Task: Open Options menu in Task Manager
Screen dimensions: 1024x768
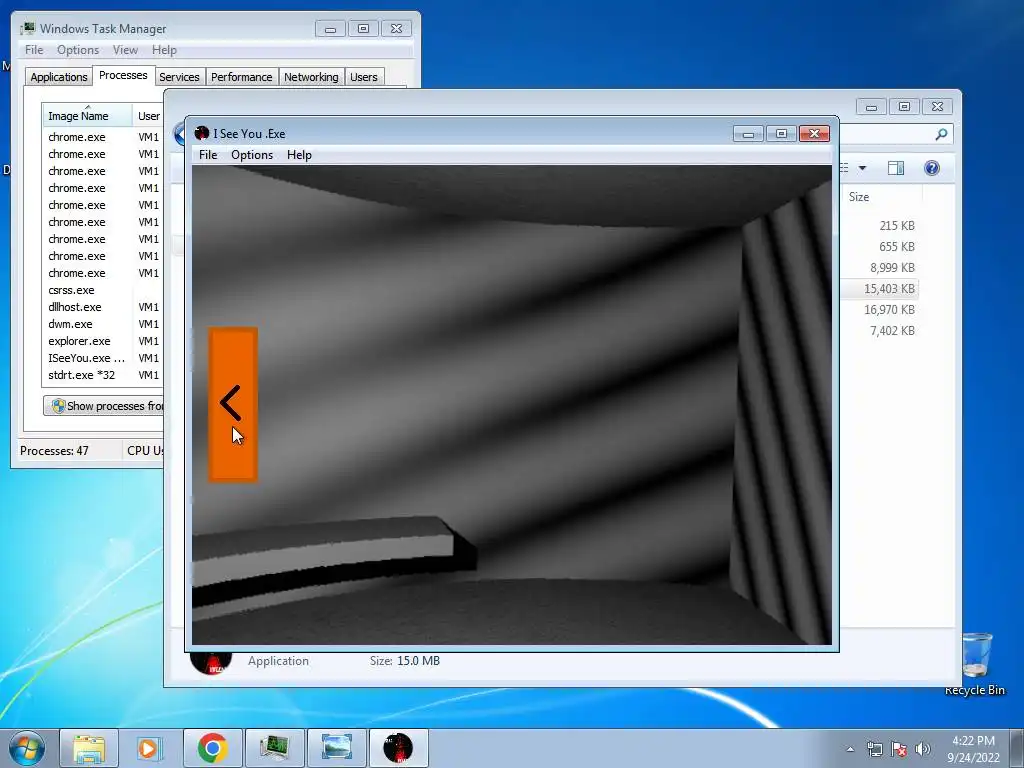Action: (78, 50)
